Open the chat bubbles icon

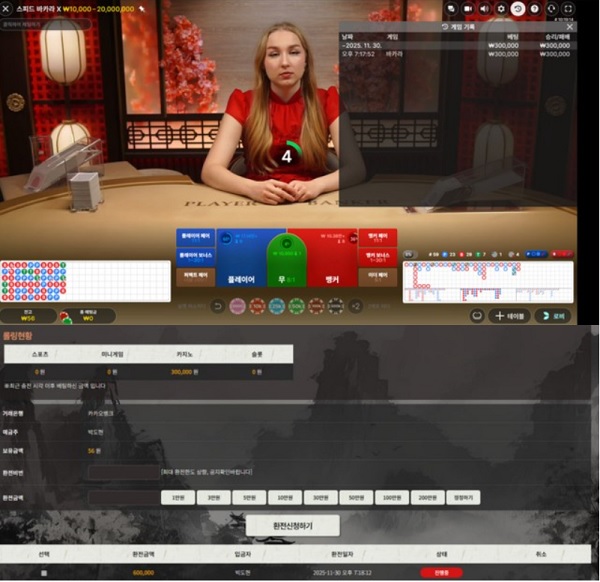coord(451,8)
